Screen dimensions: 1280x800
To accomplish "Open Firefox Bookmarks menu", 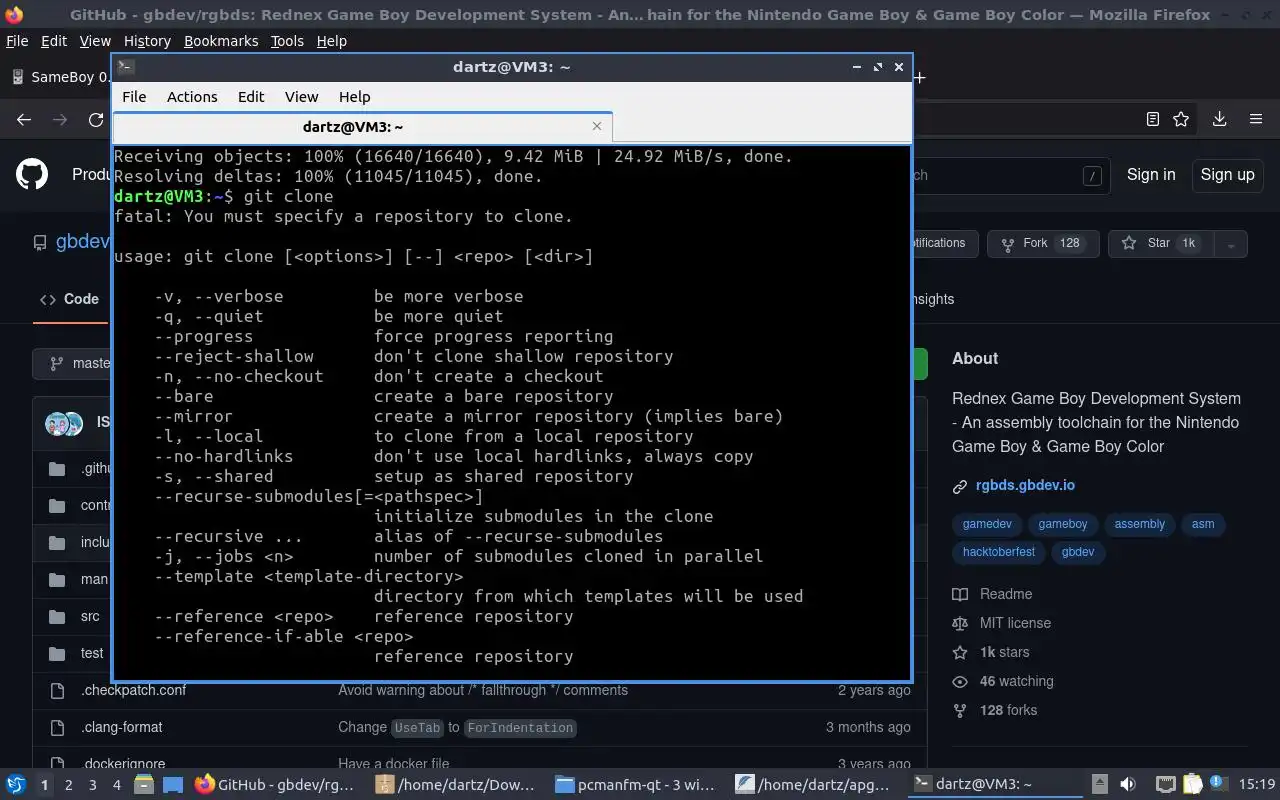I will (221, 41).
